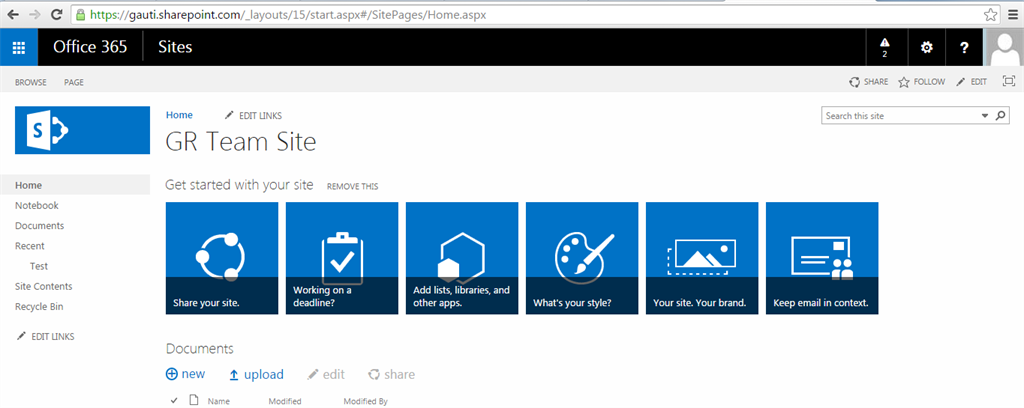This screenshot has height=408, width=1024.
Task: Click new to create a document
Action: tap(185, 374)
